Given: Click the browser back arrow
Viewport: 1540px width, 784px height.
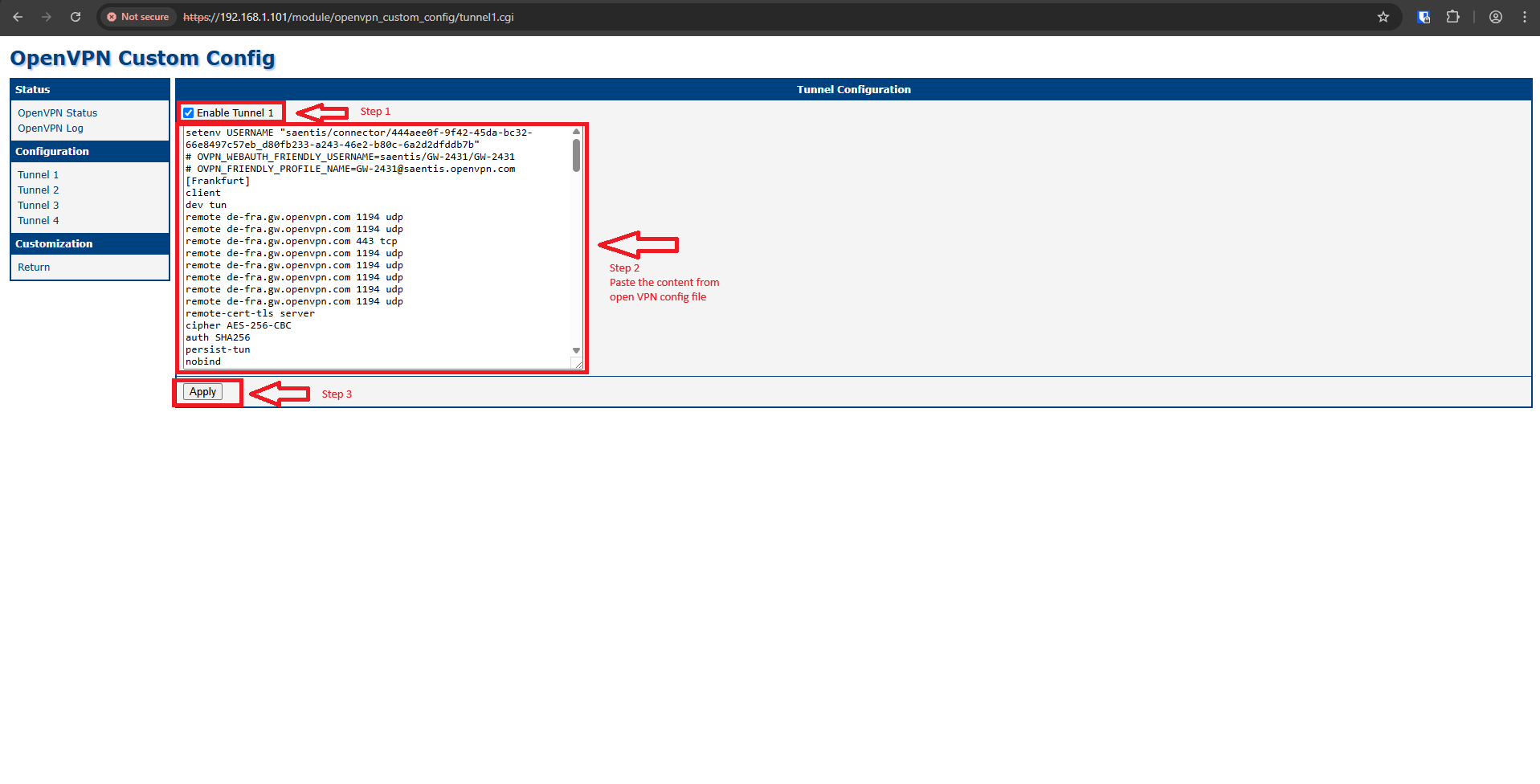Looking at the screenshot, I should pos(18,17).
